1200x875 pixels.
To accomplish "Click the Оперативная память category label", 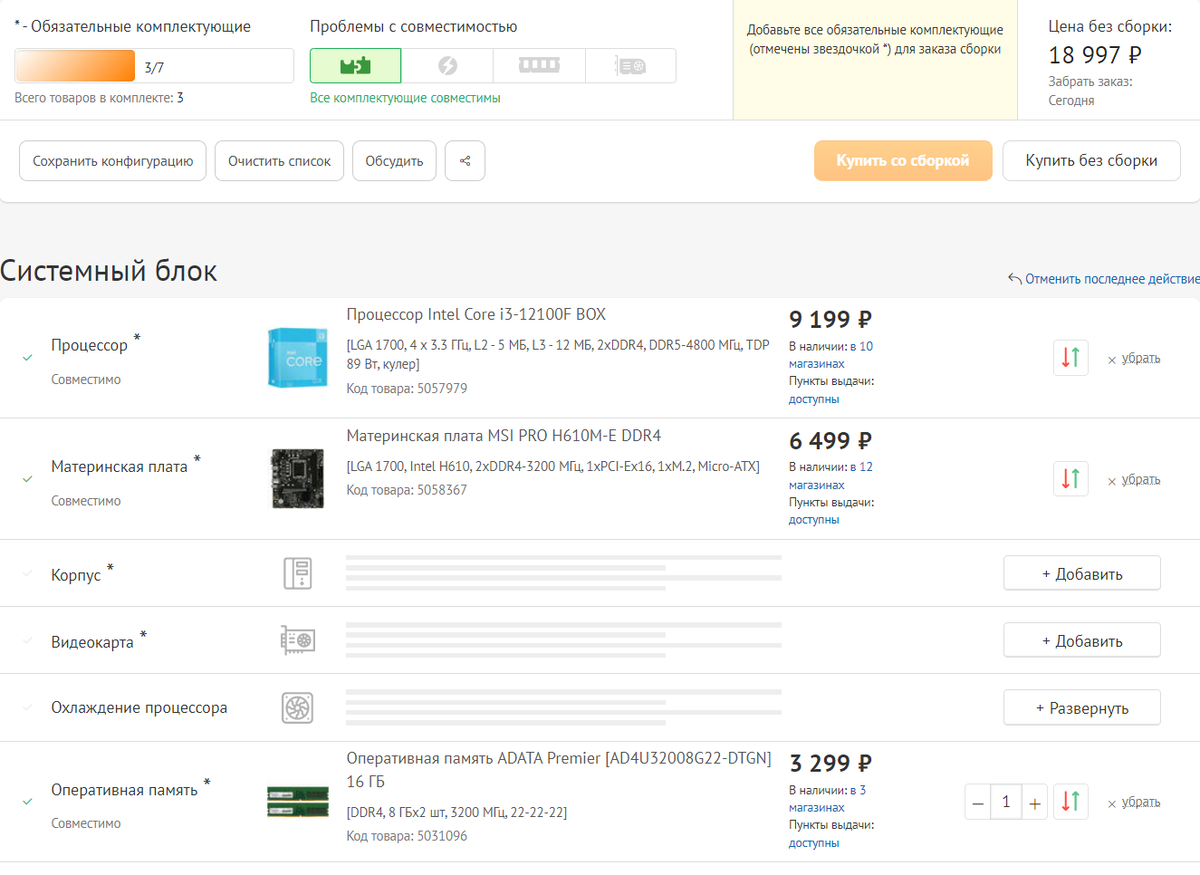I will coord(125,790).
